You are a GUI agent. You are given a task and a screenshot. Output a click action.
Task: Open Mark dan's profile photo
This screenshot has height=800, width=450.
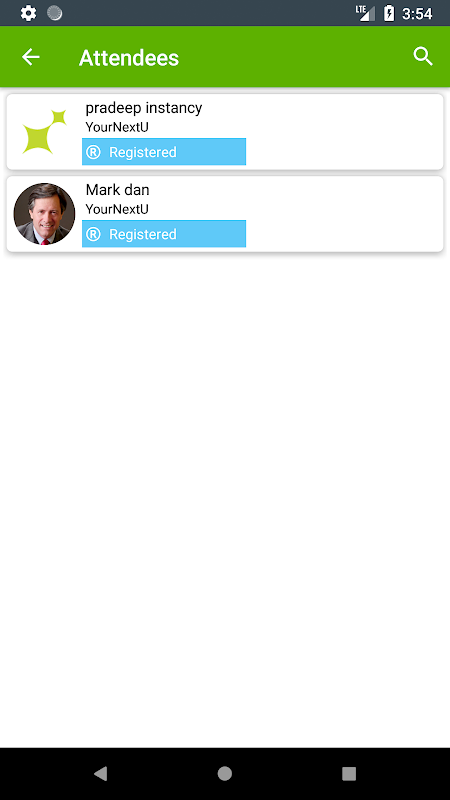(44, 214)
